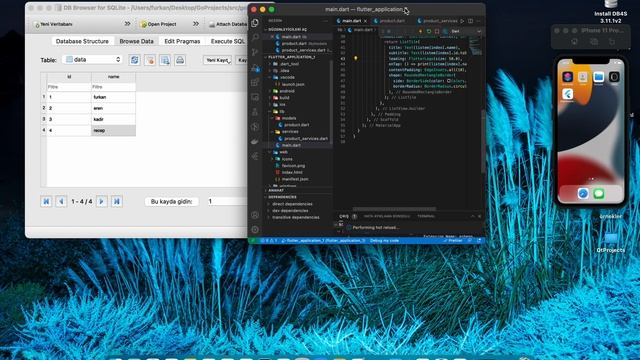Viewport: 640px width, 360px height.
Task: Go to previous record page in DB Browser
Action: [x=61, y=201]
